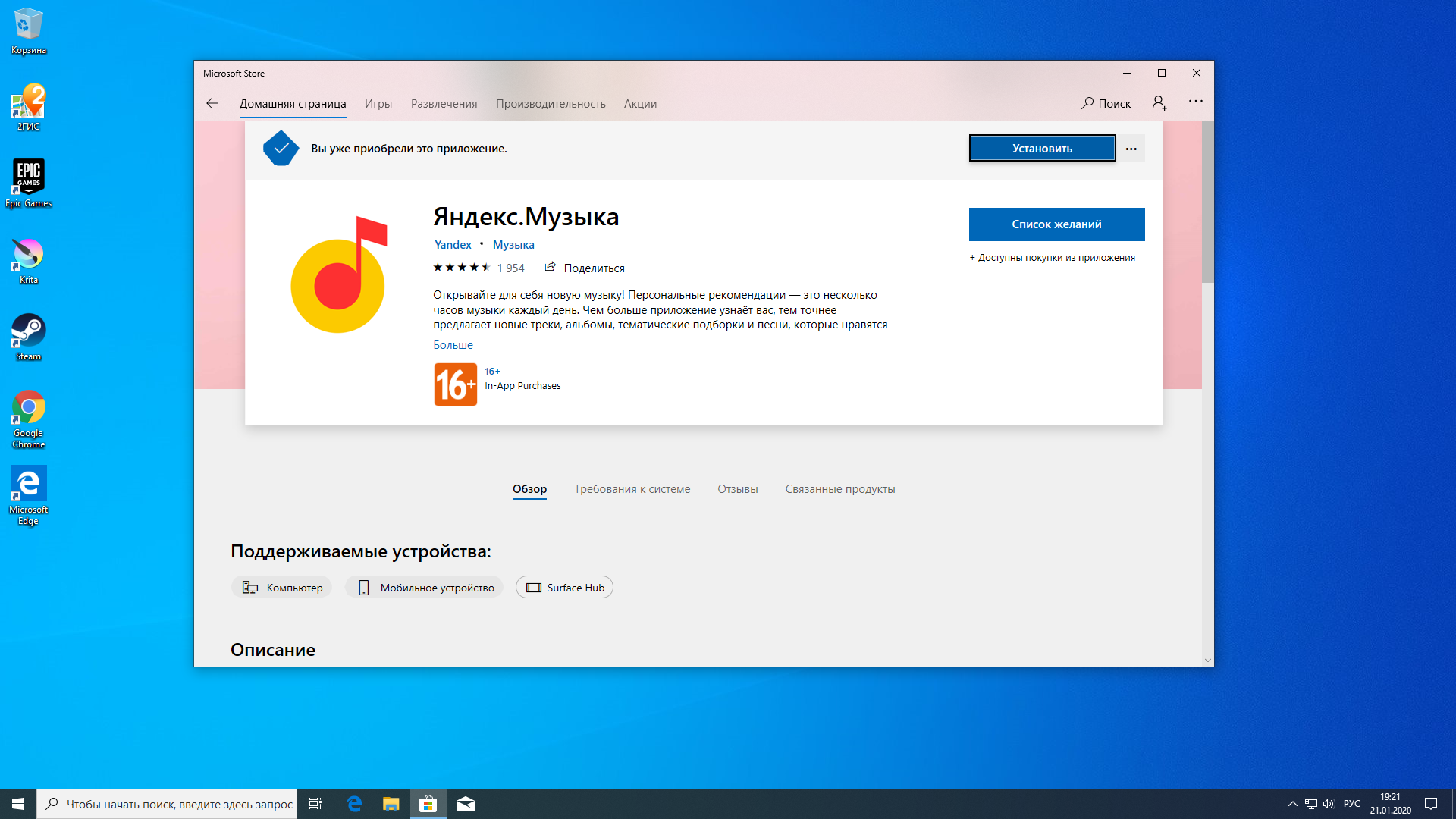
Task: Open the Игры tab
Action: pos(378,104)
